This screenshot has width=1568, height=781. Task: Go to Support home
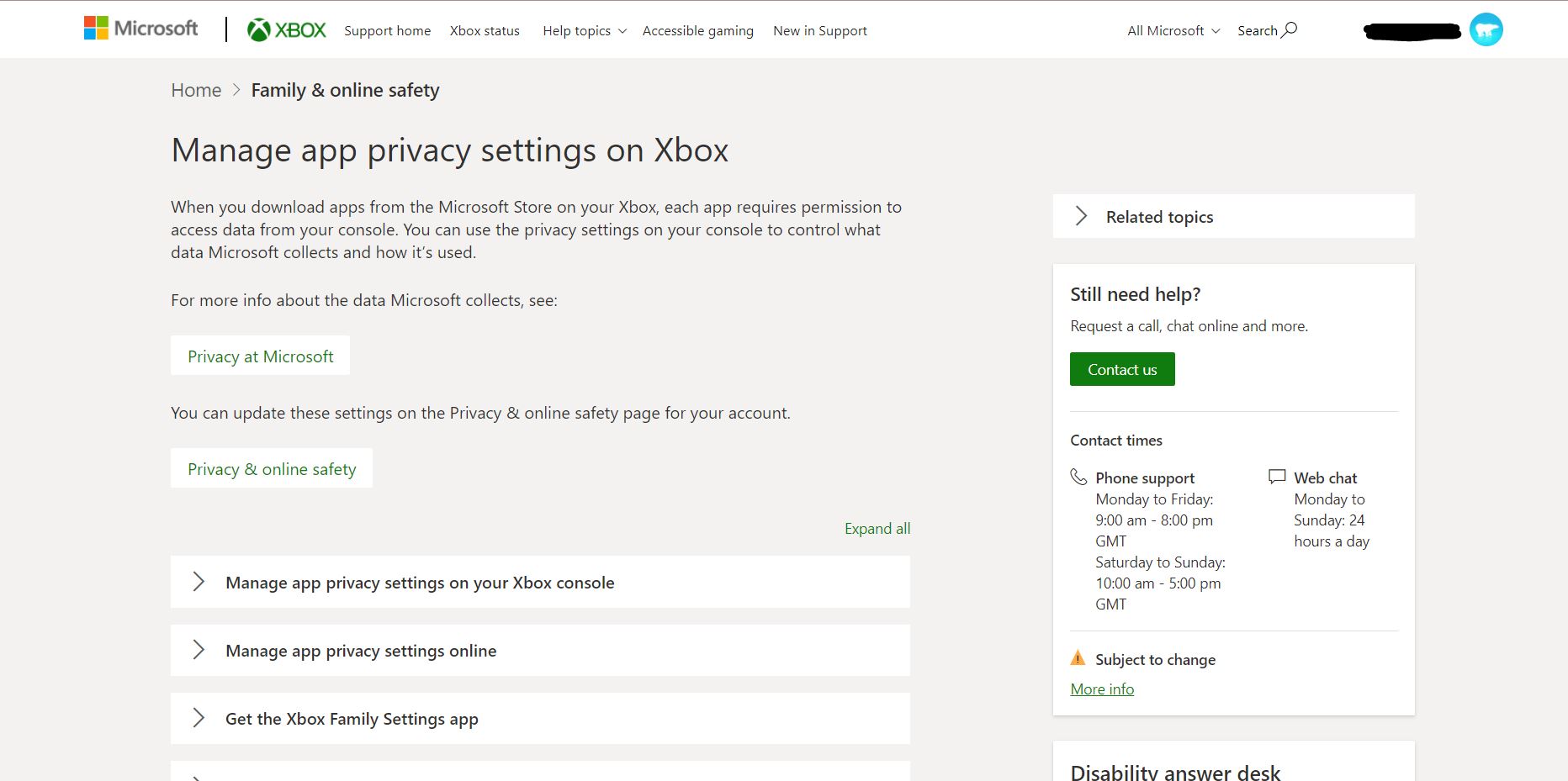click(387, 30)
